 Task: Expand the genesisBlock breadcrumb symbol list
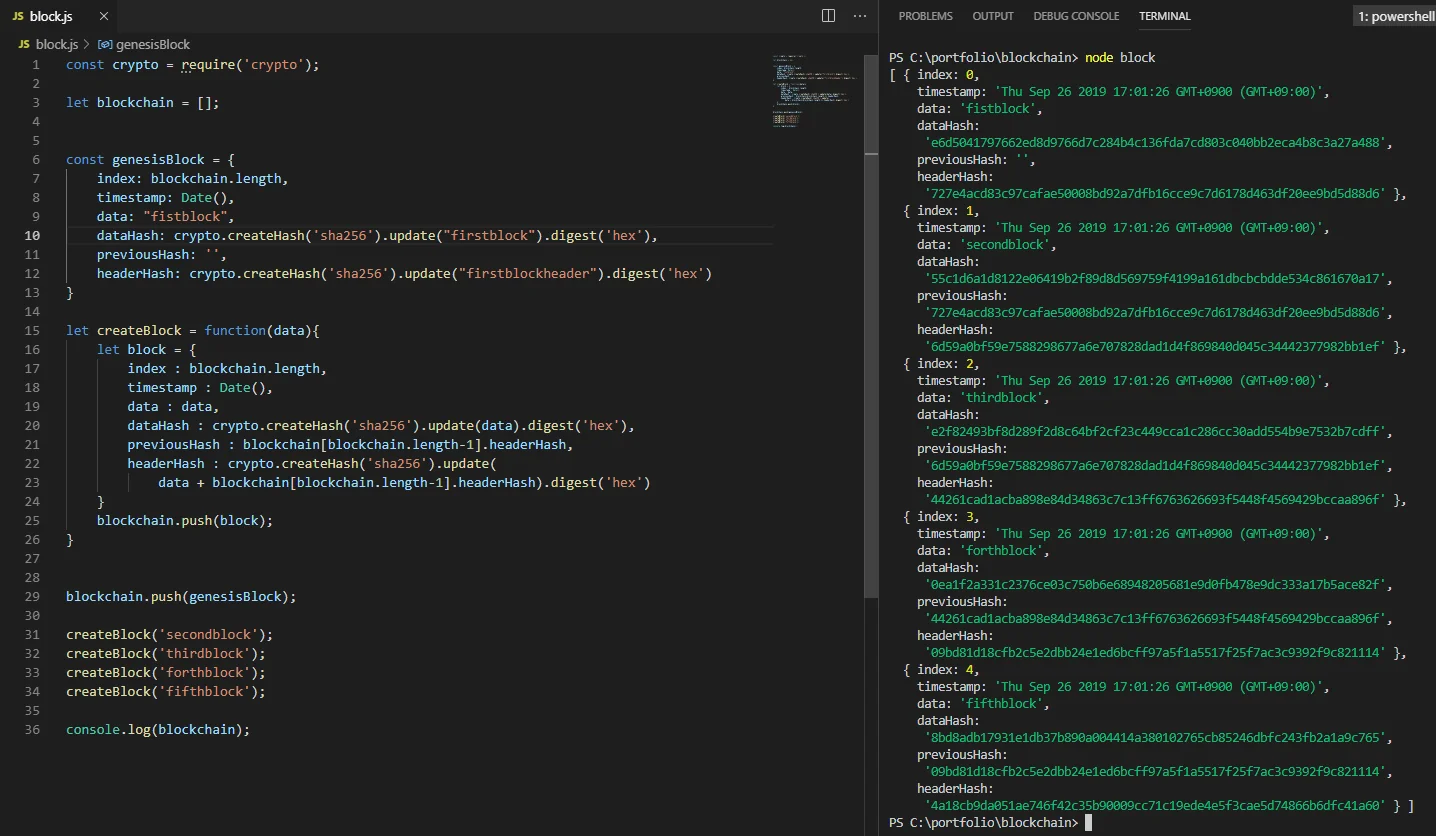click(152, 45)
